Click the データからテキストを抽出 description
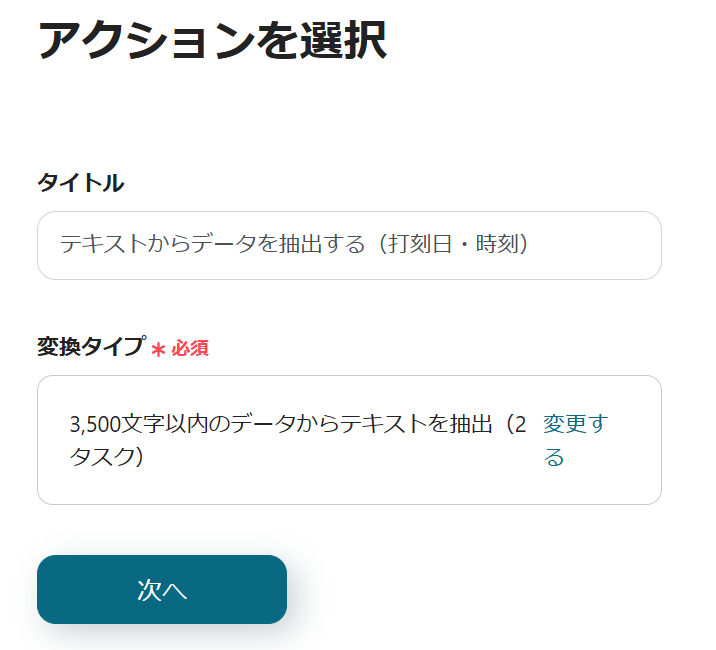This screenshot has height=650, width=716. coord(362,424)
